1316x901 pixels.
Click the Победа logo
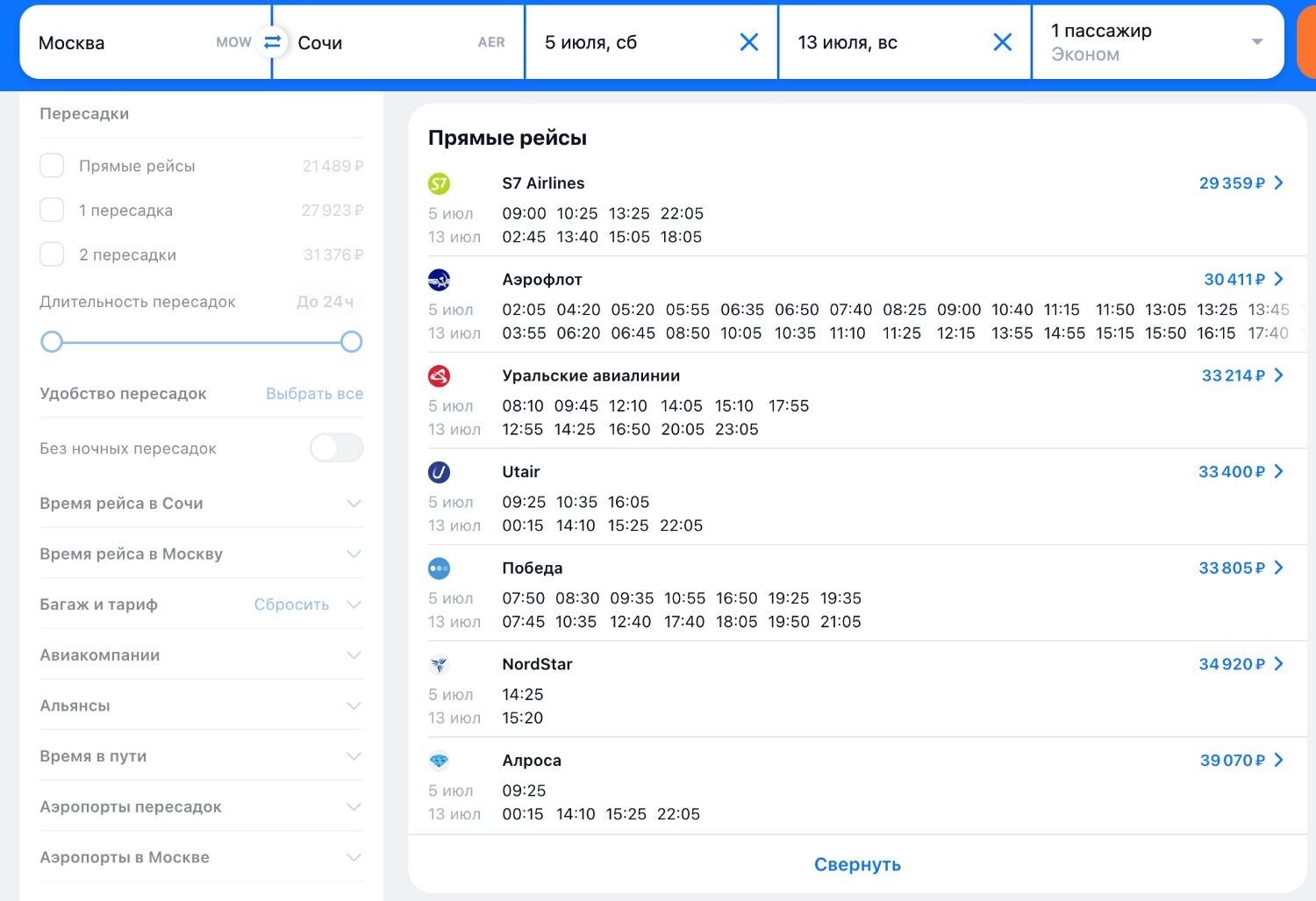pos(439,568)
